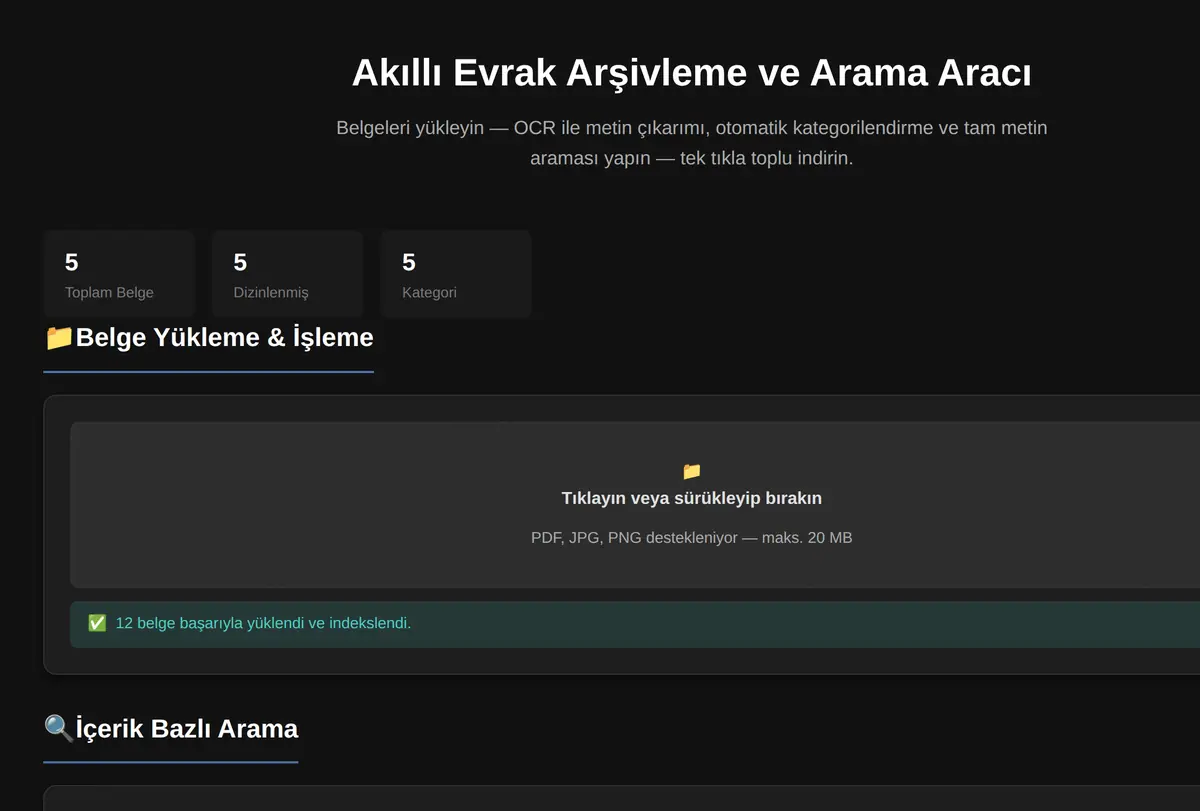Click the Belge Yükleme & İşleme heading
The width and height of the screenshot is (1200, 811).
(x=209, y=338)
